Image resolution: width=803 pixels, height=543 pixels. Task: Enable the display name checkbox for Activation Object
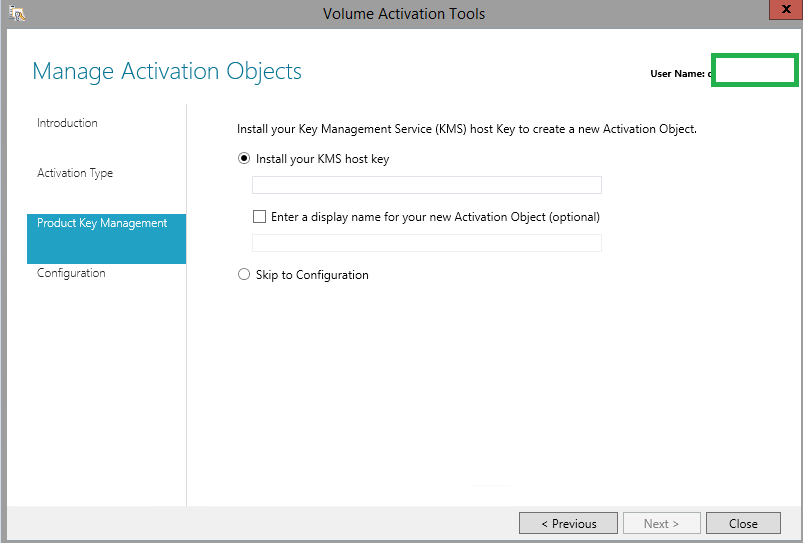point(260,217)
